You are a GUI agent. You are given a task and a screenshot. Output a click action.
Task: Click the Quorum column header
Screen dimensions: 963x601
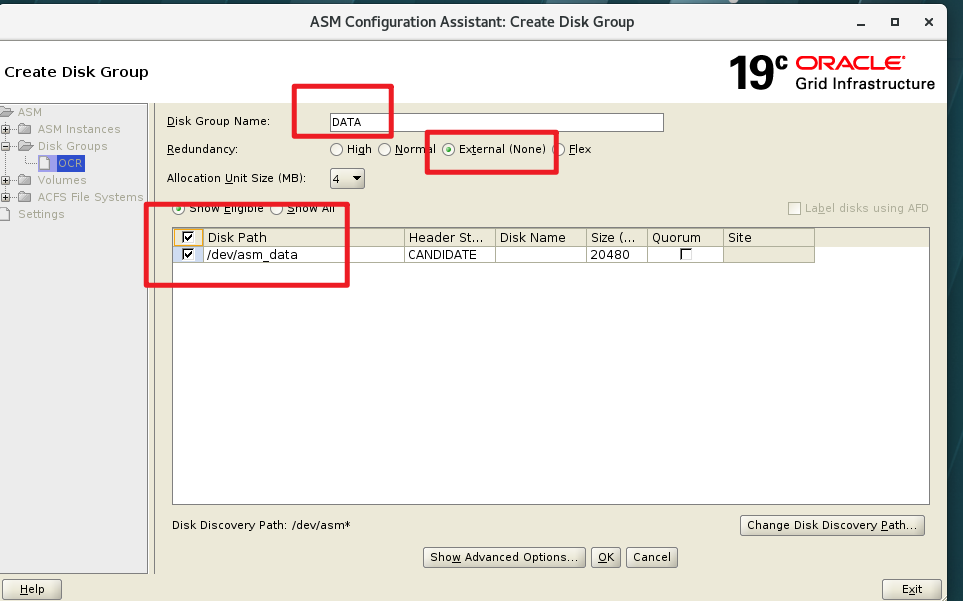point(685,238)
